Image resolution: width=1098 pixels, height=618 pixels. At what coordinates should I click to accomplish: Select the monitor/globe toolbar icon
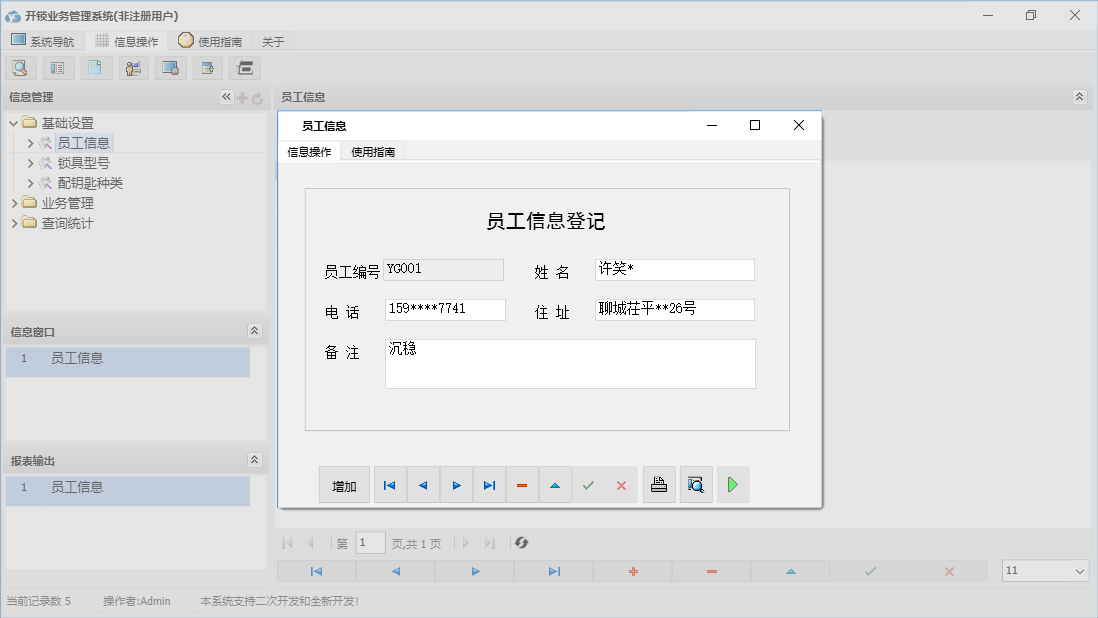click(x=170, y=67)
